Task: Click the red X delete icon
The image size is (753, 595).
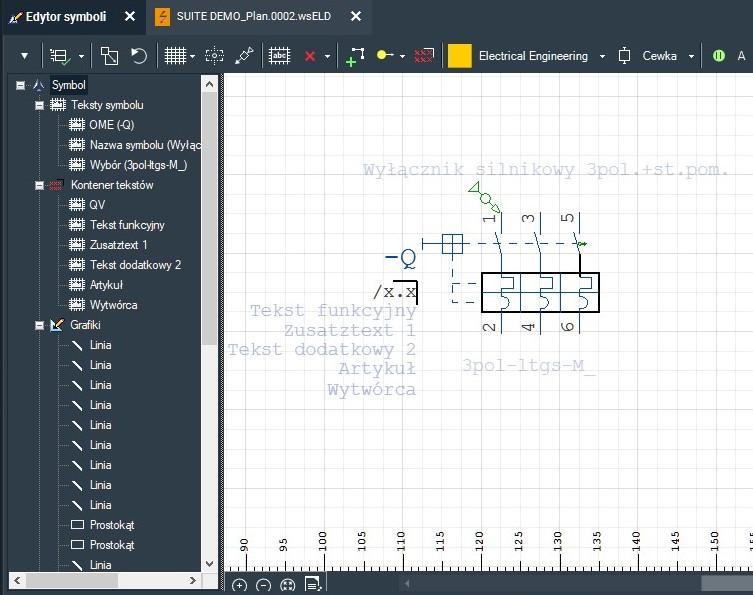Action: click(x=310, y=57)
